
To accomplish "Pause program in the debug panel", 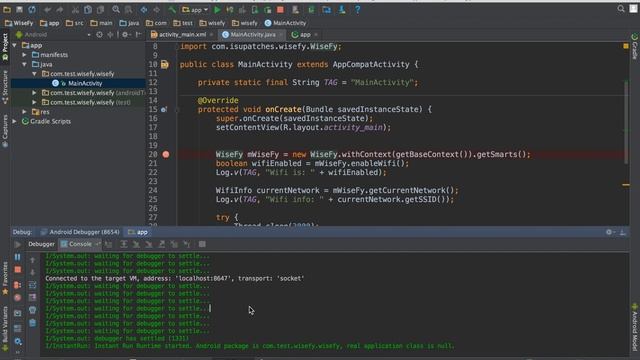I will [18, 257].
